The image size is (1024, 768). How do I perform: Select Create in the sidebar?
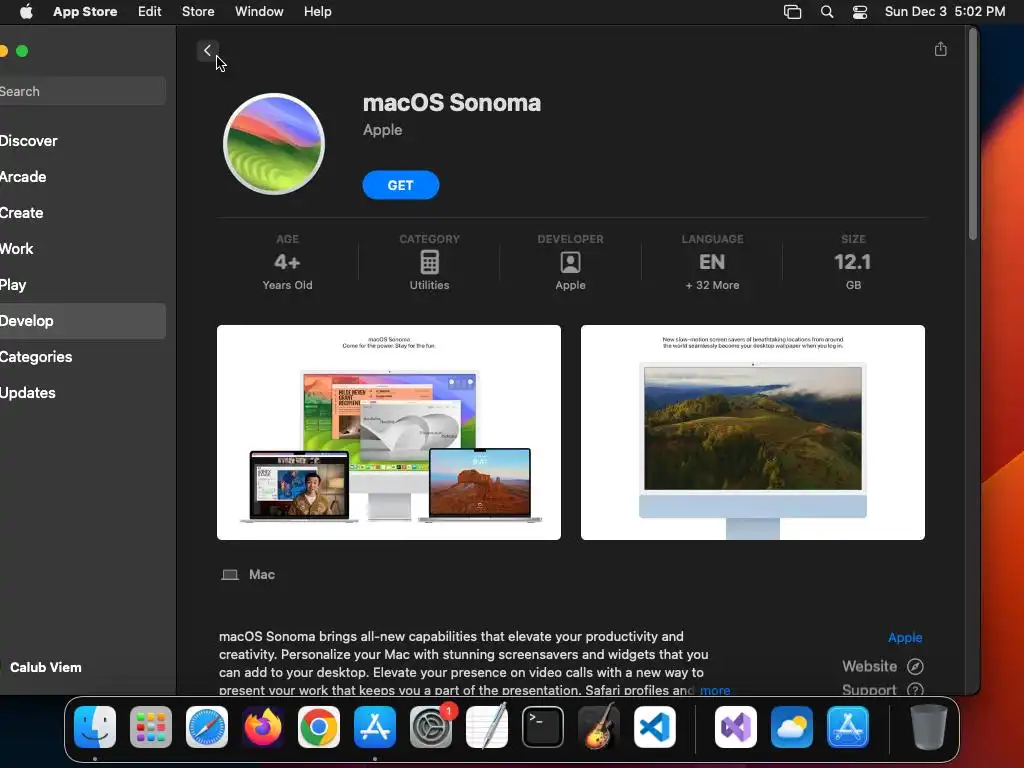[x=83, y=213]
